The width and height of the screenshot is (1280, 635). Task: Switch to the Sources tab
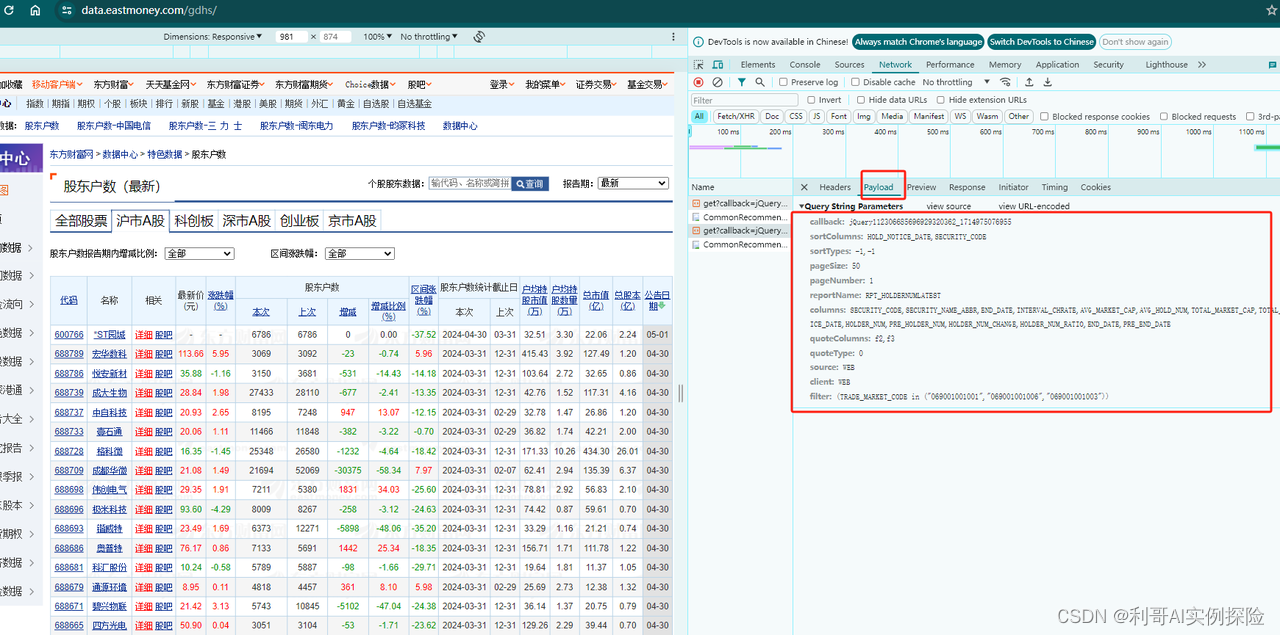849,64
